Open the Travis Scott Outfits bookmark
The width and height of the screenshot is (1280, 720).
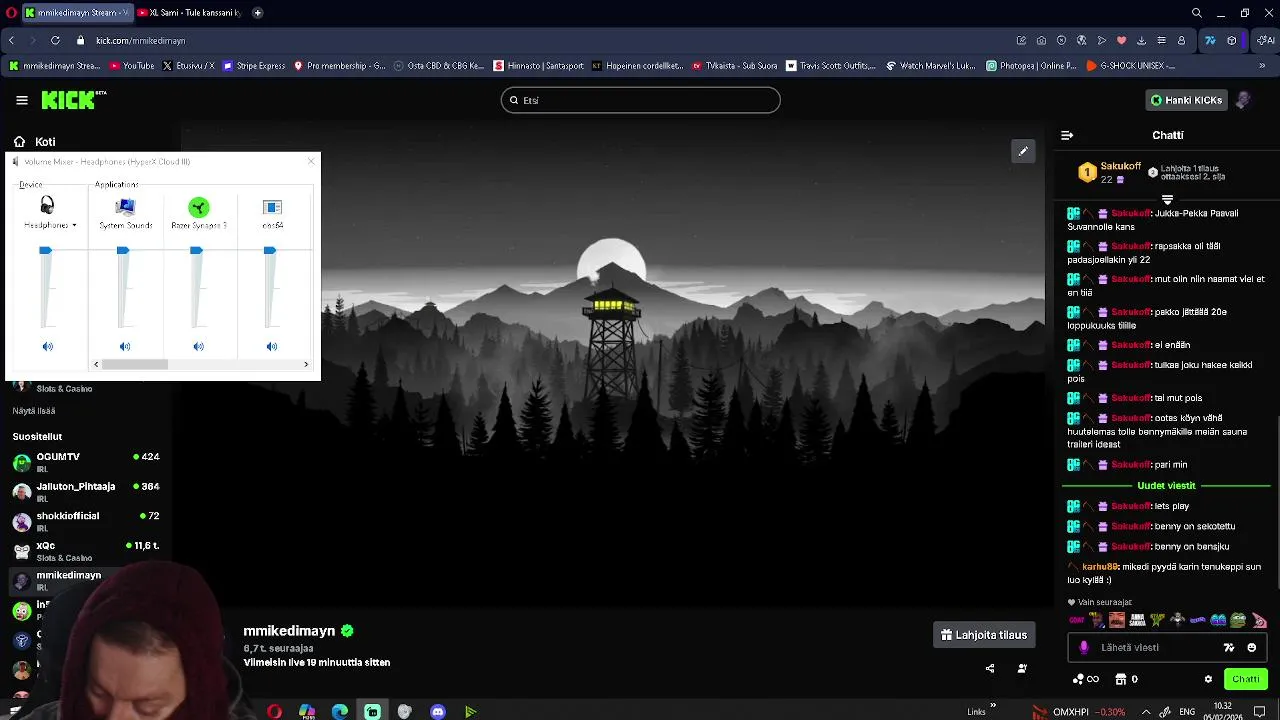[x=830, y=65]
